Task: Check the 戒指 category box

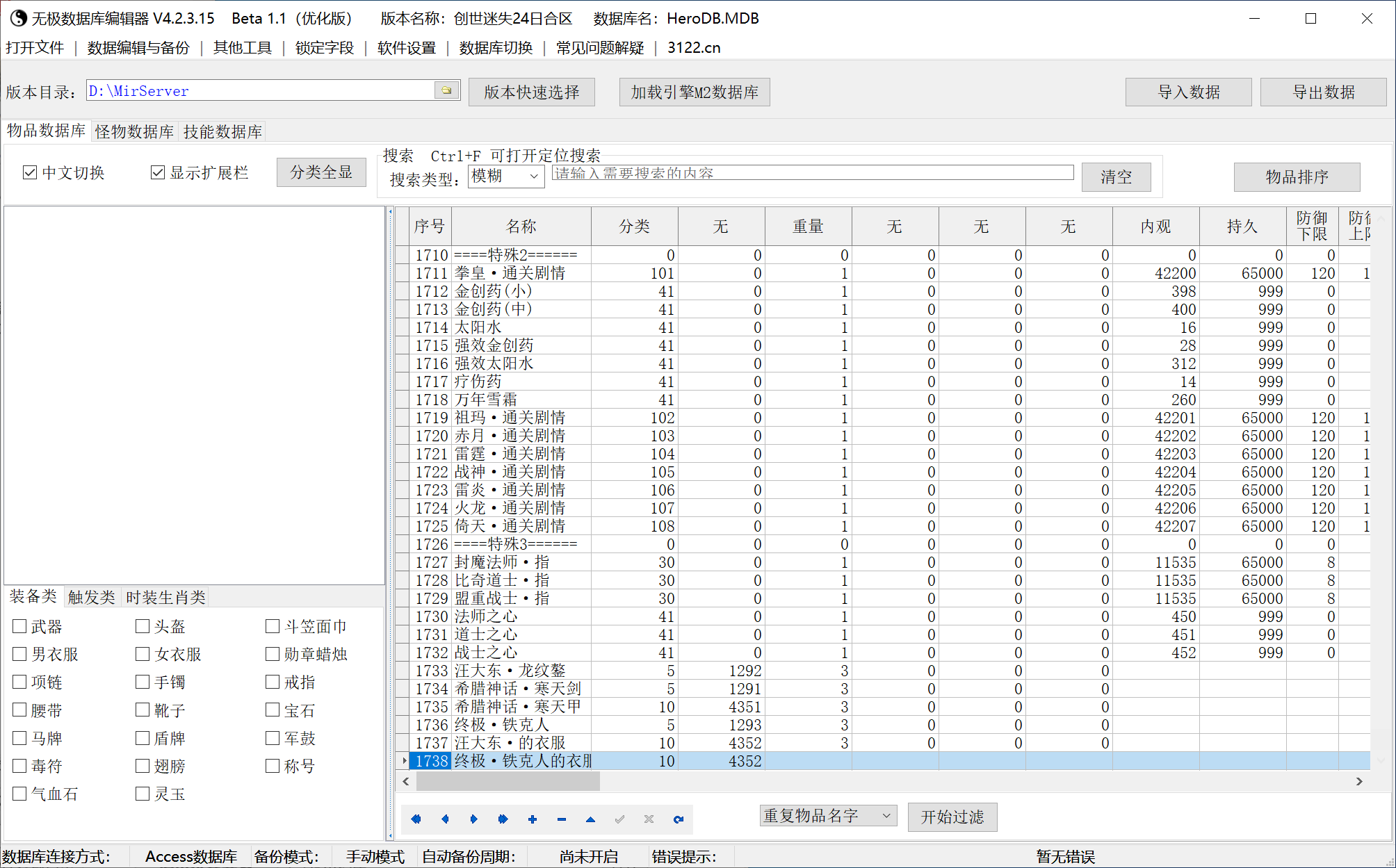Action: click(x=273, y=682)
